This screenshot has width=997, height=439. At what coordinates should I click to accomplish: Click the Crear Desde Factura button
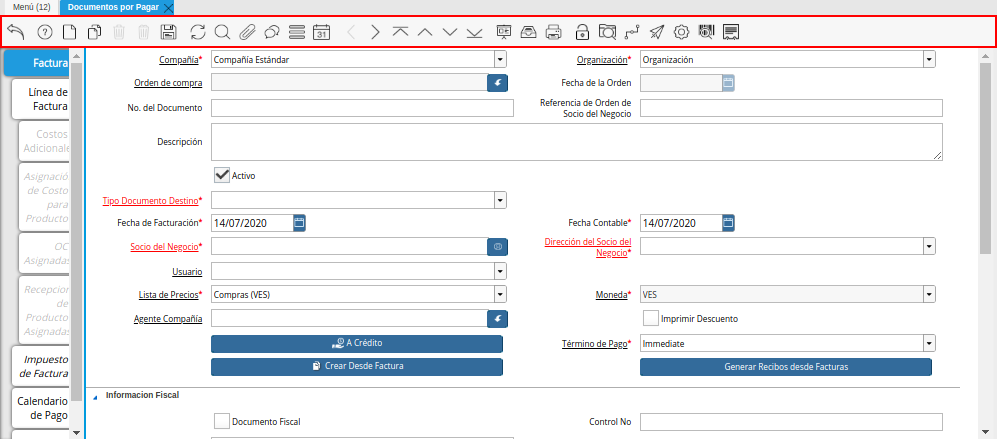(x=356, y=367)
